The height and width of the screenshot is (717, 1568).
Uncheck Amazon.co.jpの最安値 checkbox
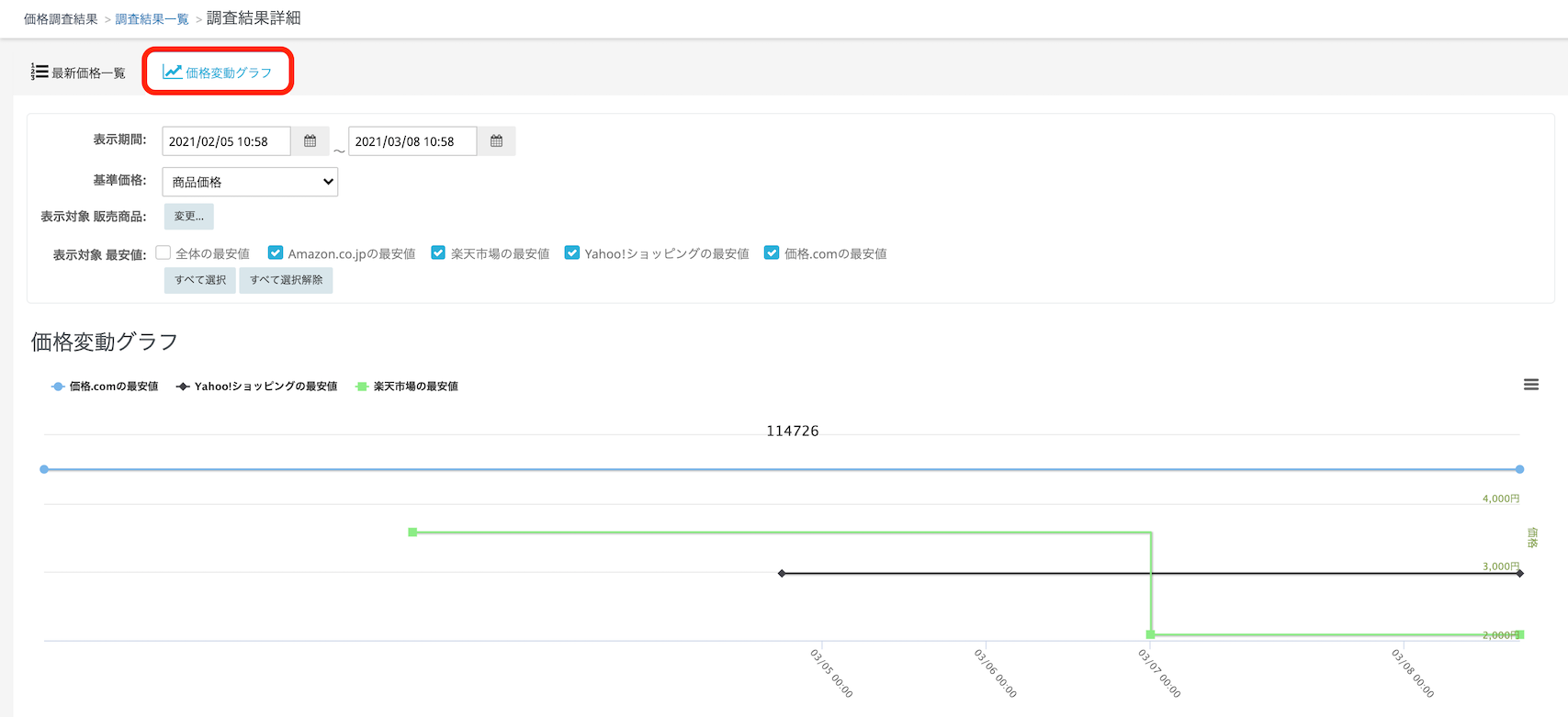coord(276,252)
